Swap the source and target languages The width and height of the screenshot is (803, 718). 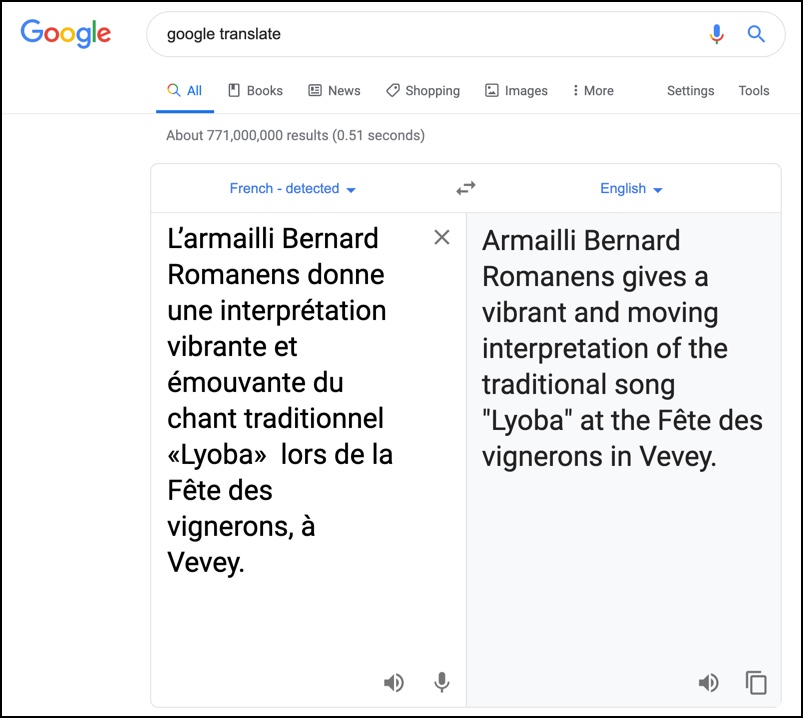tap(466, 188)
